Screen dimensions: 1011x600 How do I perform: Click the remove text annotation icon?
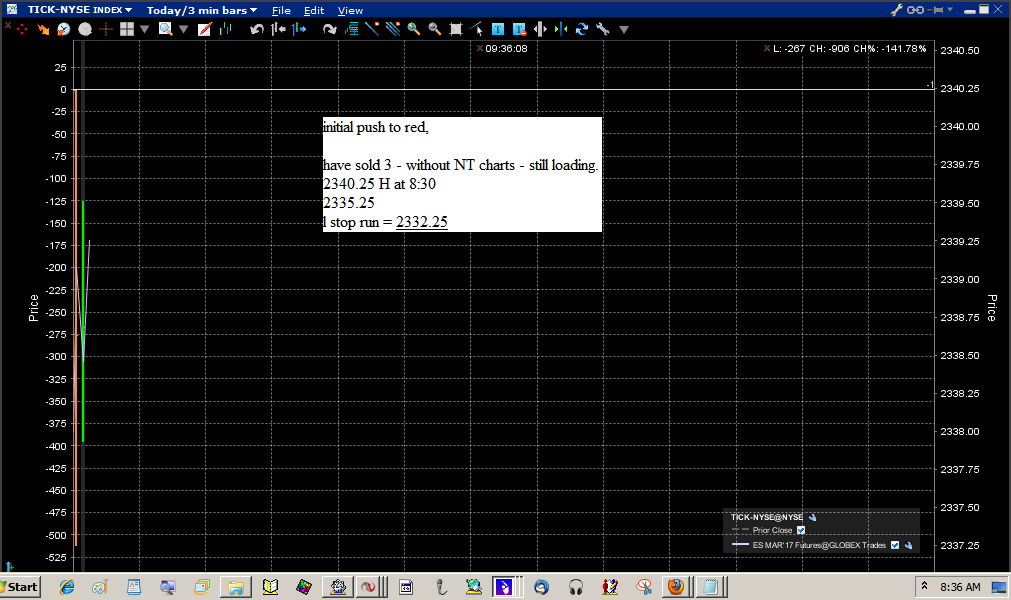[519, 29]
